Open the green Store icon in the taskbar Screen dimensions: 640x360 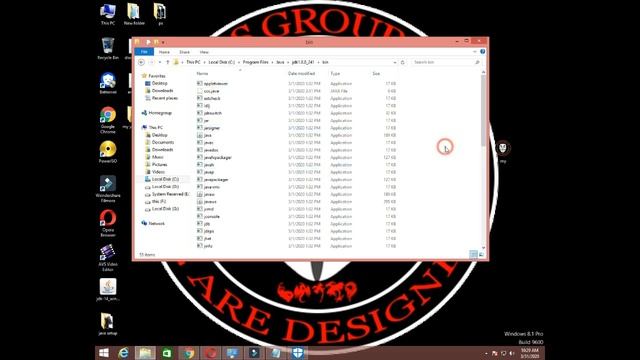167,353
